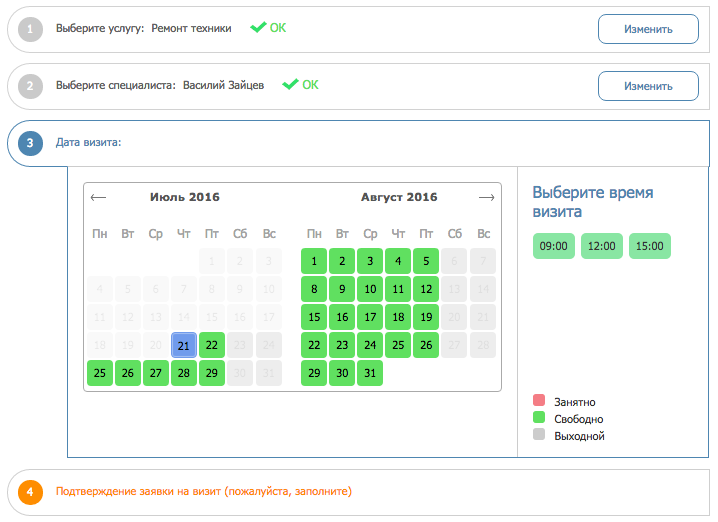This screenshot has width=718, height=522.
Task: Select July 29 in the calendar
Action: pyautogui.click(x=212, y=373)
